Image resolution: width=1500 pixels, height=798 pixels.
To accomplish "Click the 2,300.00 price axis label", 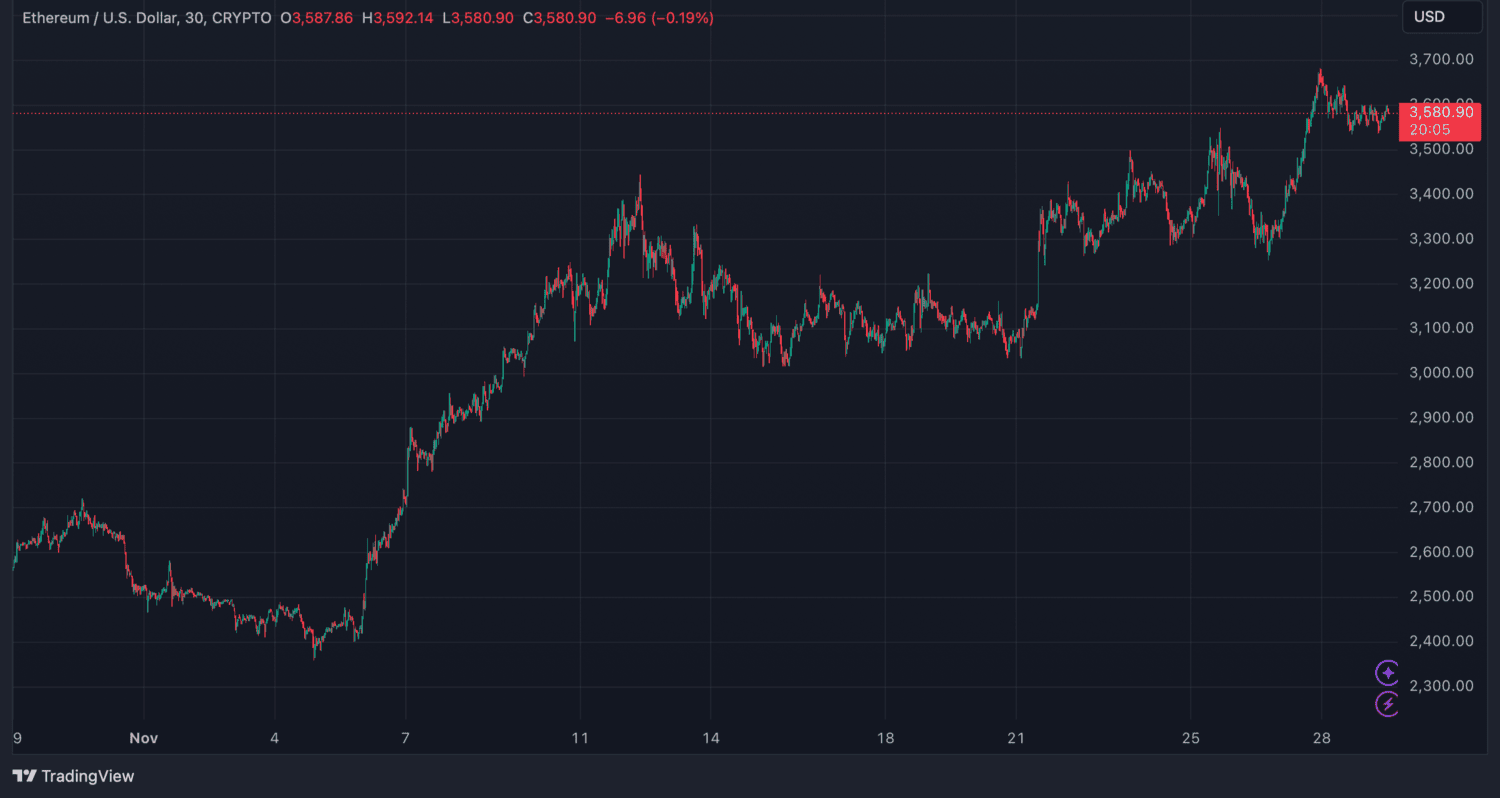I will (x=1439, y=686).
